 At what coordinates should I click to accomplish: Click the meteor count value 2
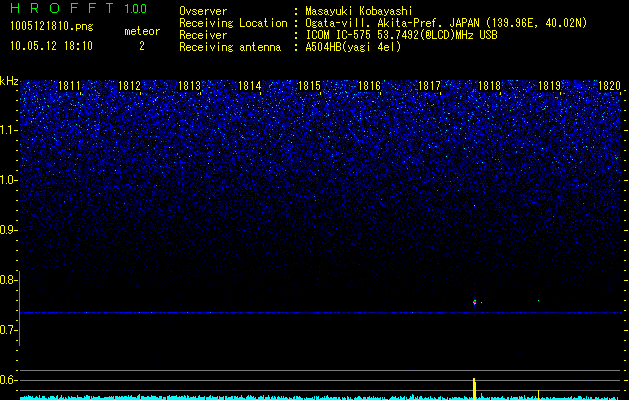(142, 46)
